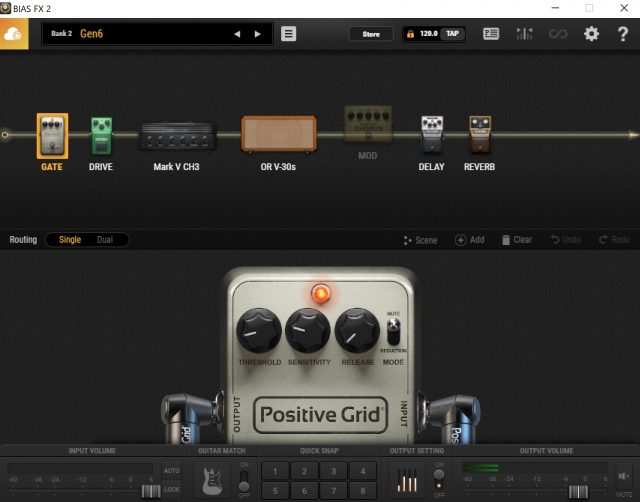Mute output with speaker icon
Image resolution: width=640 pixels, height=502 pixels.
623,476
